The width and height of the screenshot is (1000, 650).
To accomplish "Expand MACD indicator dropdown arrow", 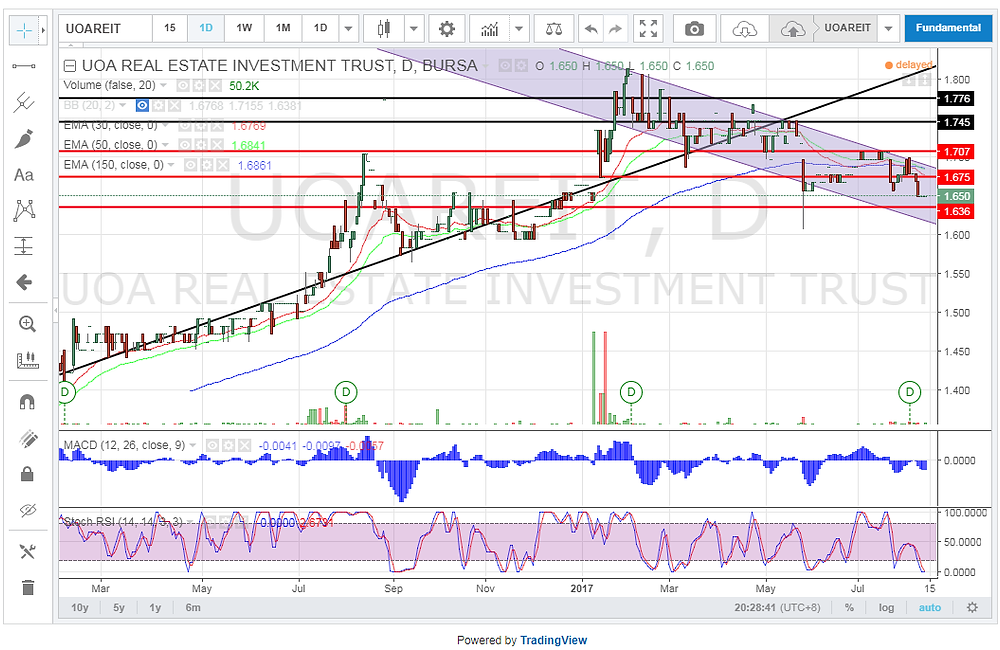I will click(193, 445).
